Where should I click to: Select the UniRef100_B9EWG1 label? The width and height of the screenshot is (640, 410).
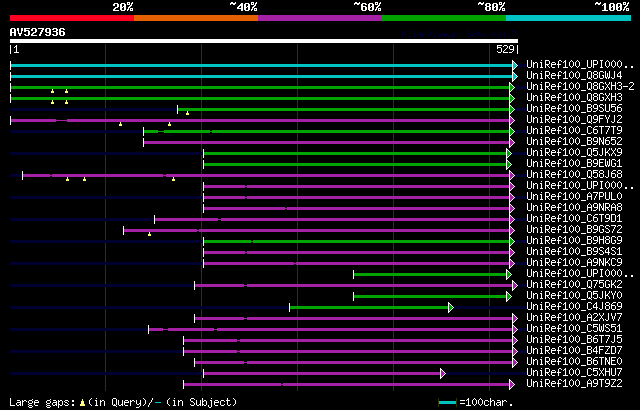[x=574, y=164]
